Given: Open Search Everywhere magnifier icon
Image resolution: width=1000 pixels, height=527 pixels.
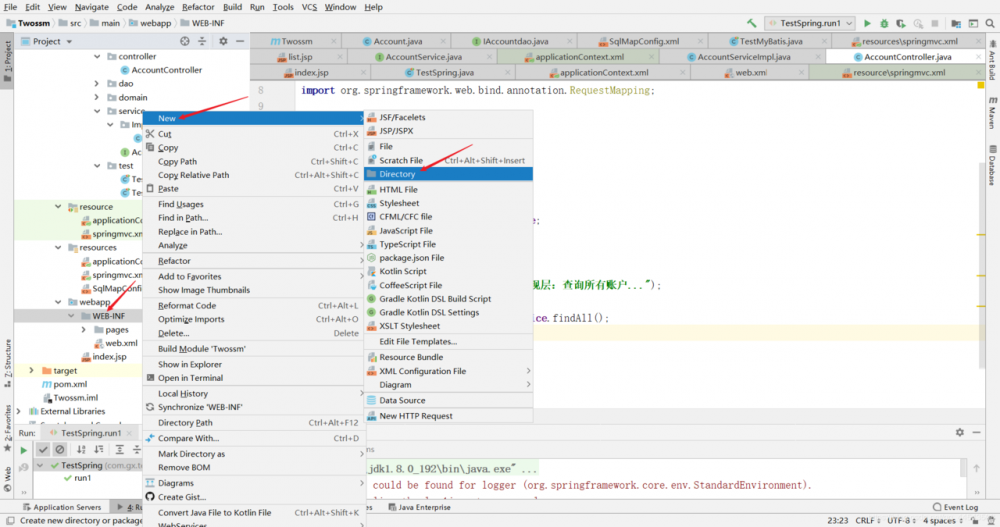Looking at the screenshot, I should 988,23.
